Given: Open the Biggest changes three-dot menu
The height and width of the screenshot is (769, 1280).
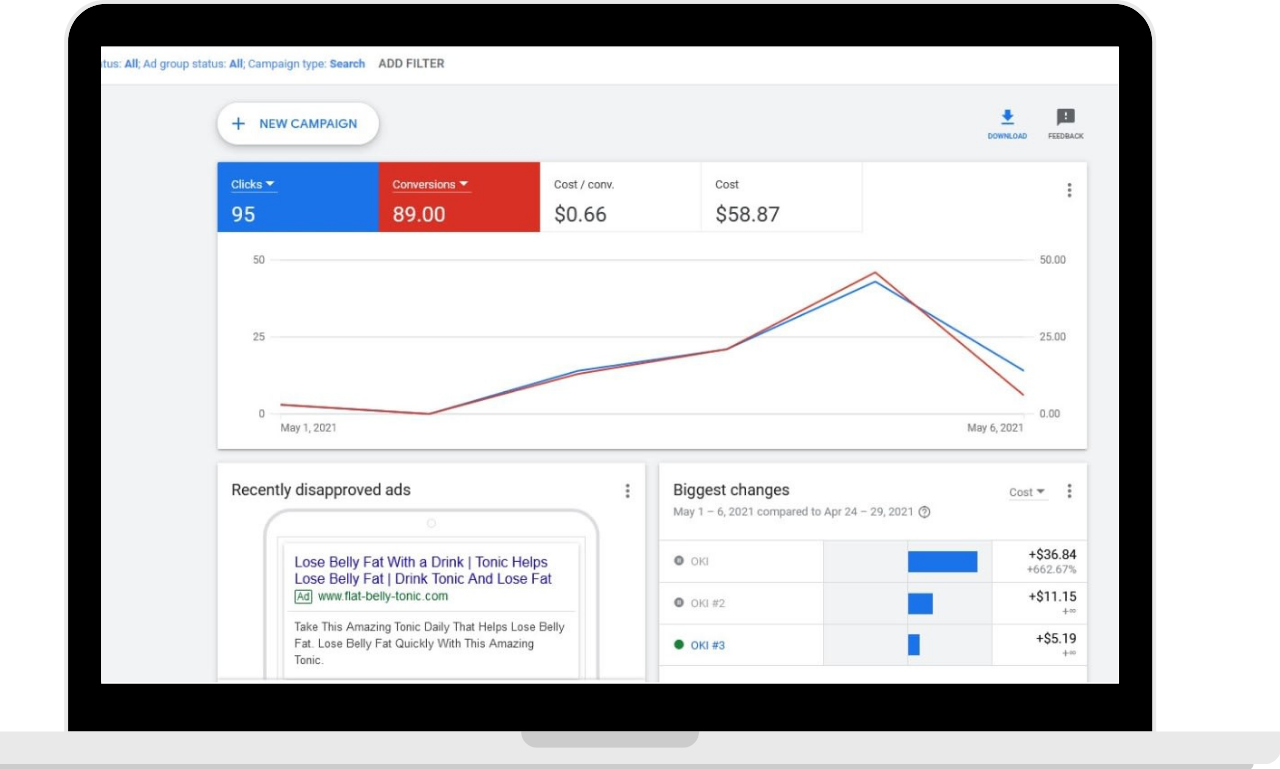Looking at the screenshot, I should click(x=1069, y=491).
